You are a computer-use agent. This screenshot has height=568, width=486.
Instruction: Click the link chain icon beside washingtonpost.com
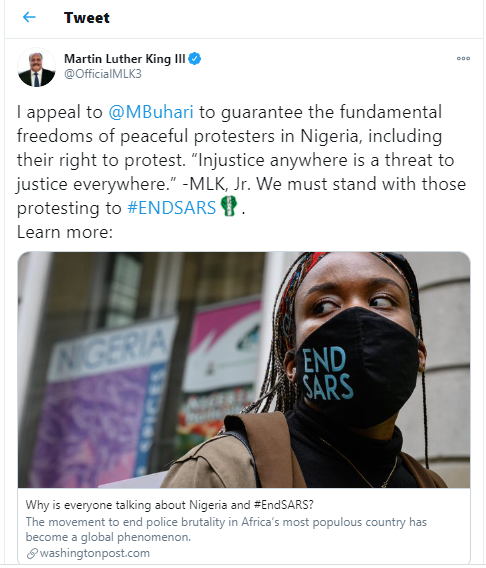pos(32,554)
